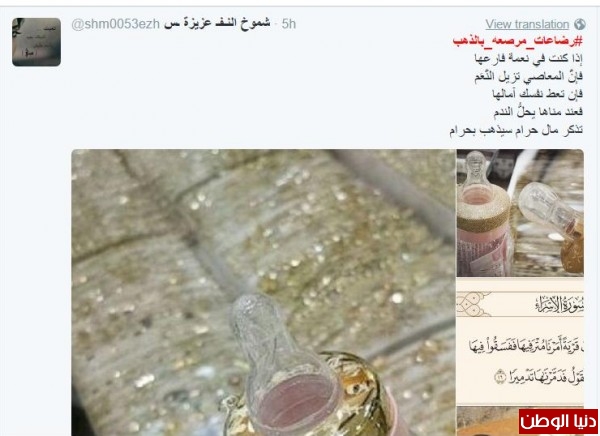
Task: Open the partially visible fourth attached image
Action: (488, 422)
